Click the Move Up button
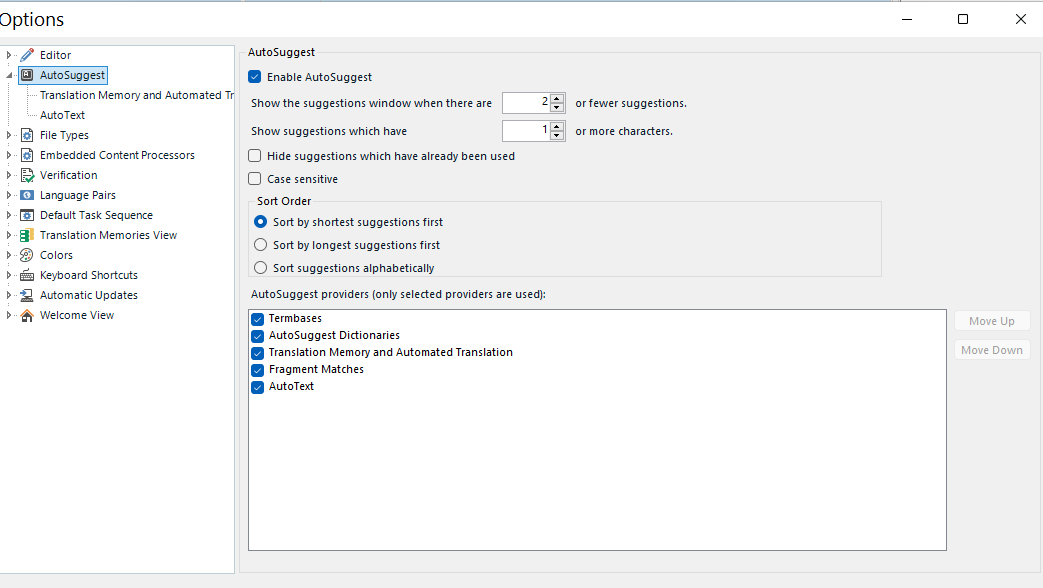The height and width of the screenshot is (588, 1043). click(x=992, y=321)
